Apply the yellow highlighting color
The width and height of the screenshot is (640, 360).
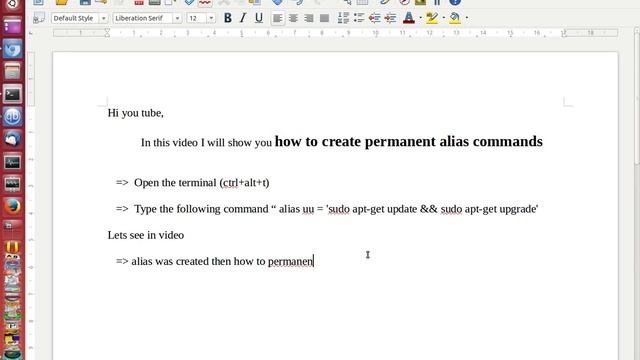(x=432, y=18)
